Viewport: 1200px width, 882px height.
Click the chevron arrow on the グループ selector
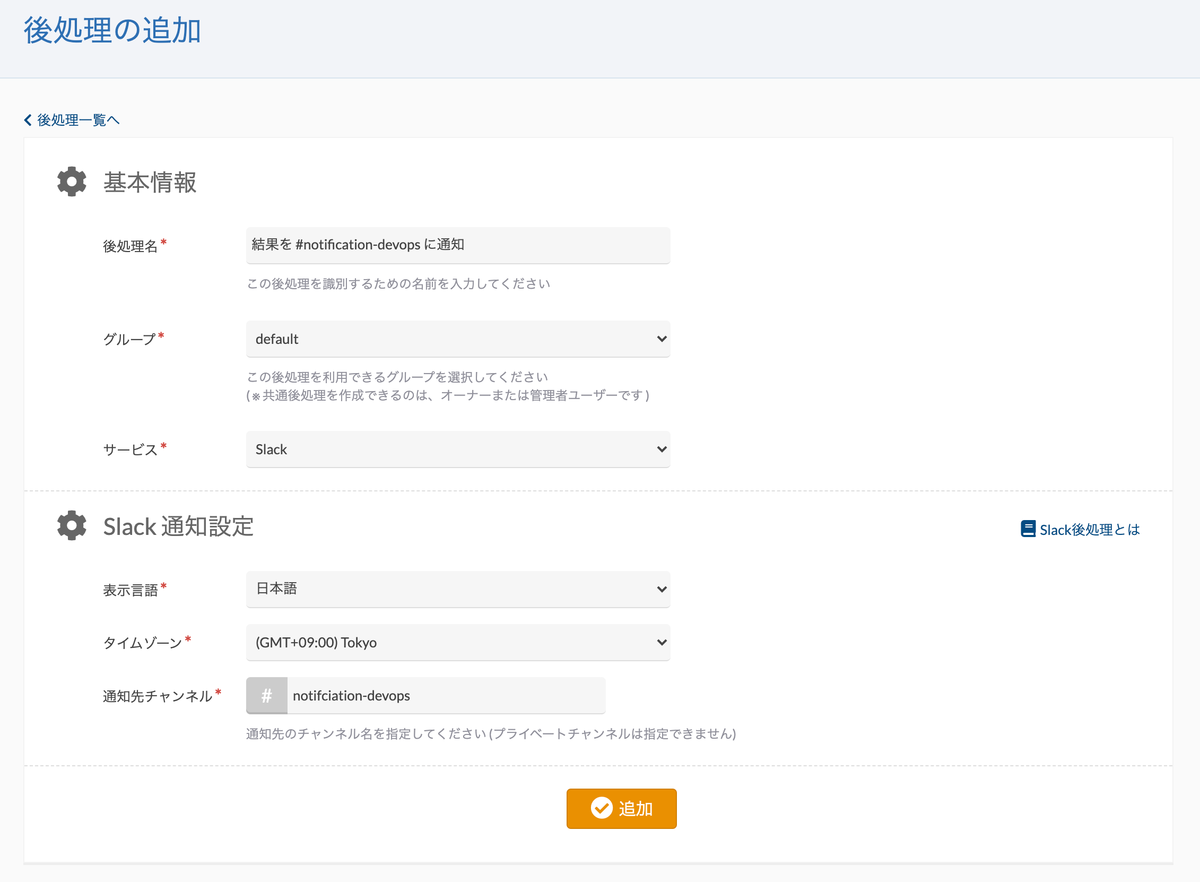[661, 338]
